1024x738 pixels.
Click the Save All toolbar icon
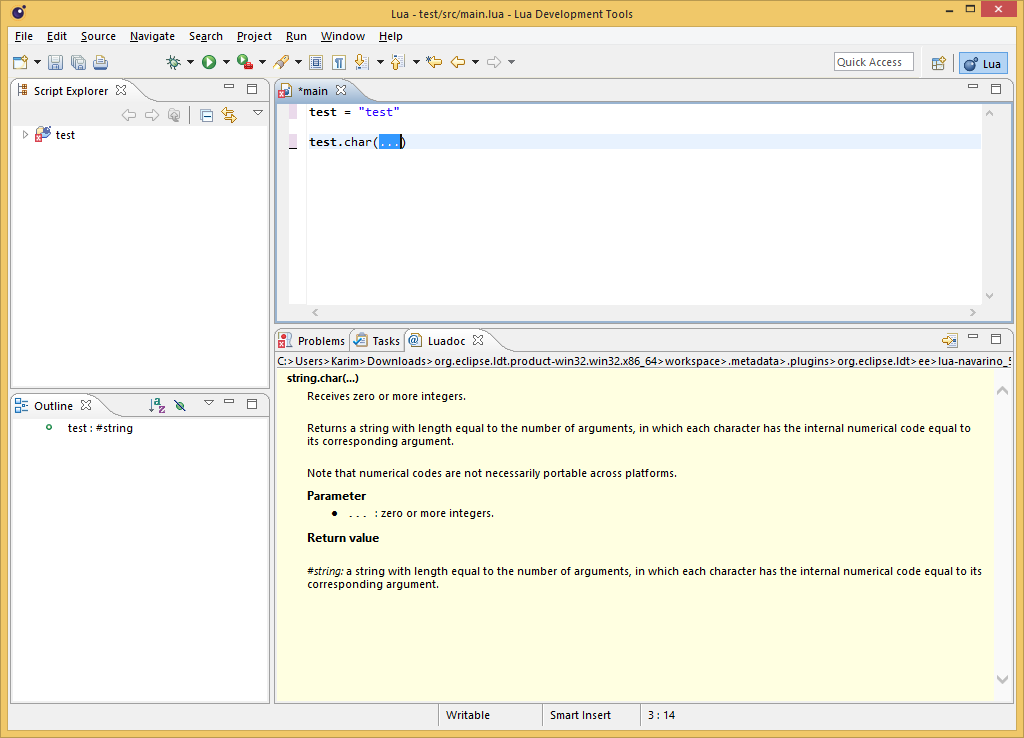tap(78, 62)
